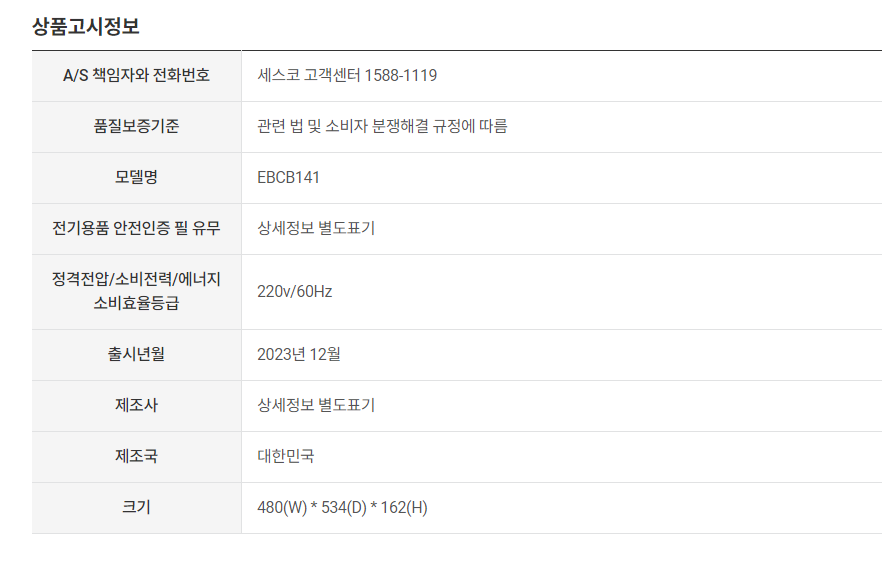Screen dimensions: 893x567
Task: Click the 제조사 row label
Action: click(136, 405)
